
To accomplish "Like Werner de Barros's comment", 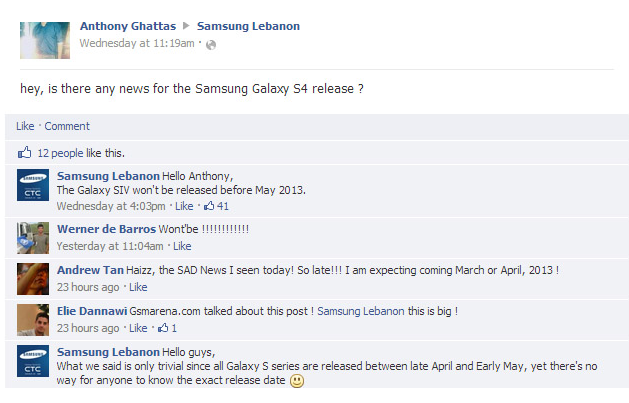I will pos(182,246).
